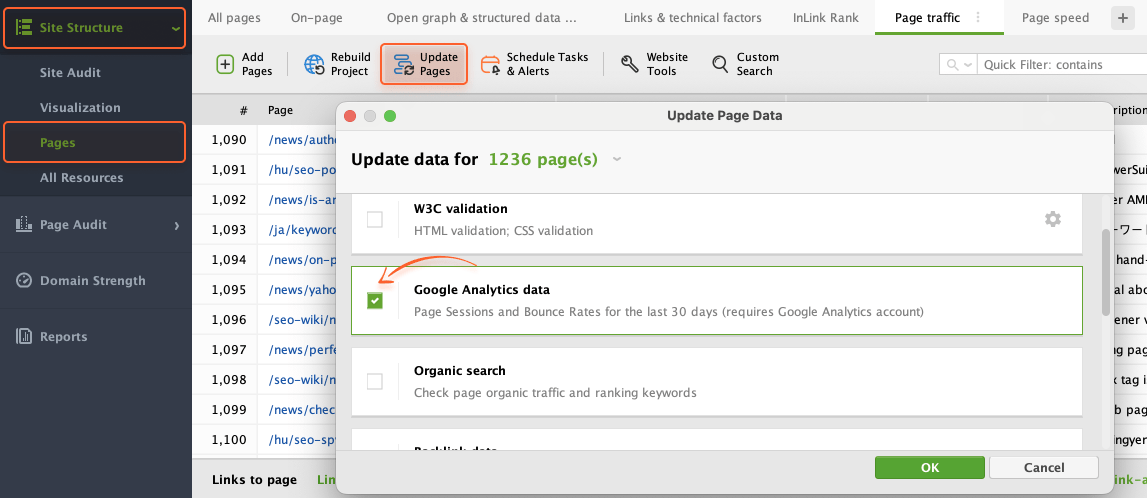The width and height of the screenshot is (1147, 498).
Task: Click the # column header
Action: point(243,110)
